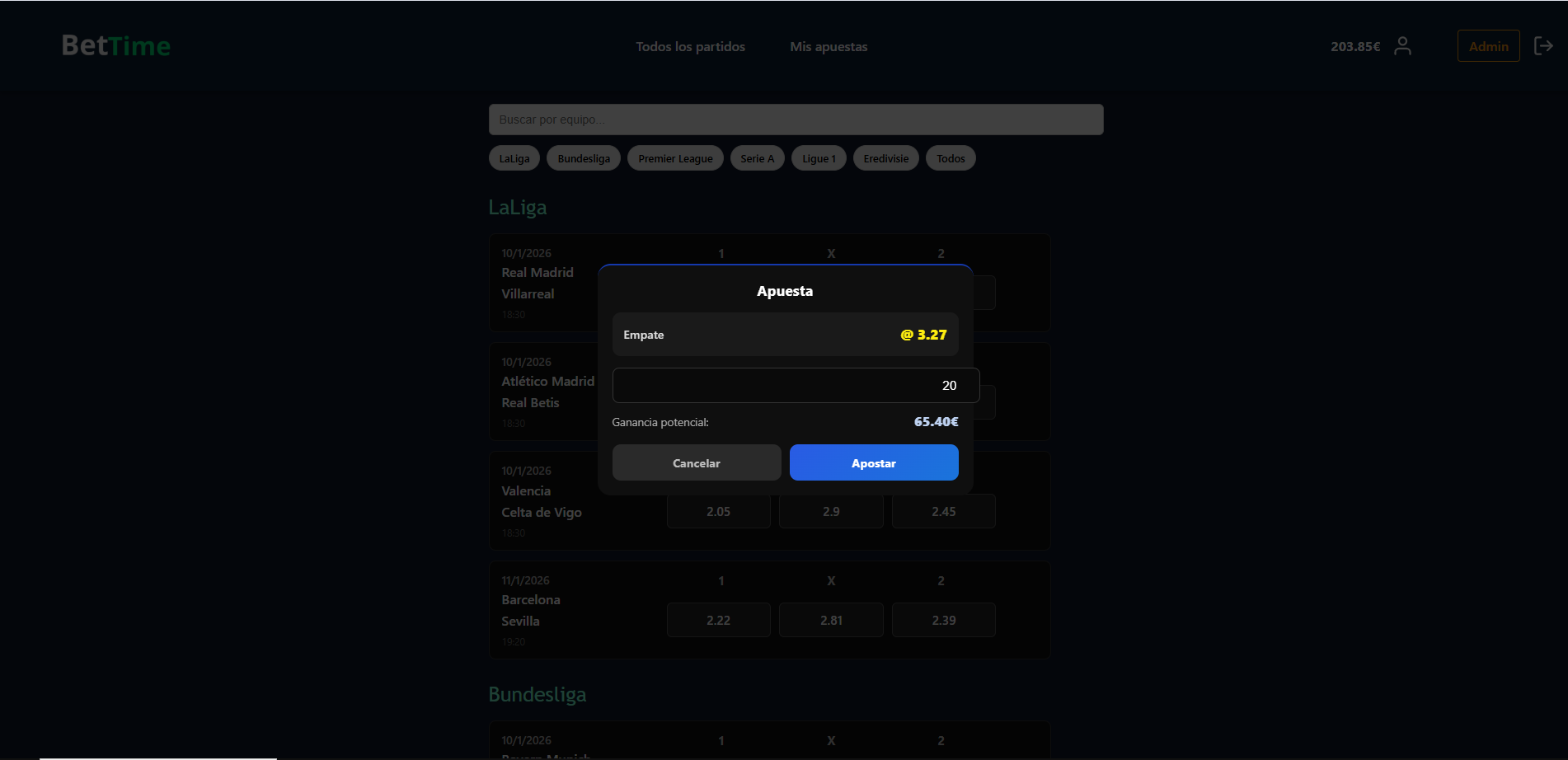Pick odds 2.22 for Barcelona win

[718, 620]
